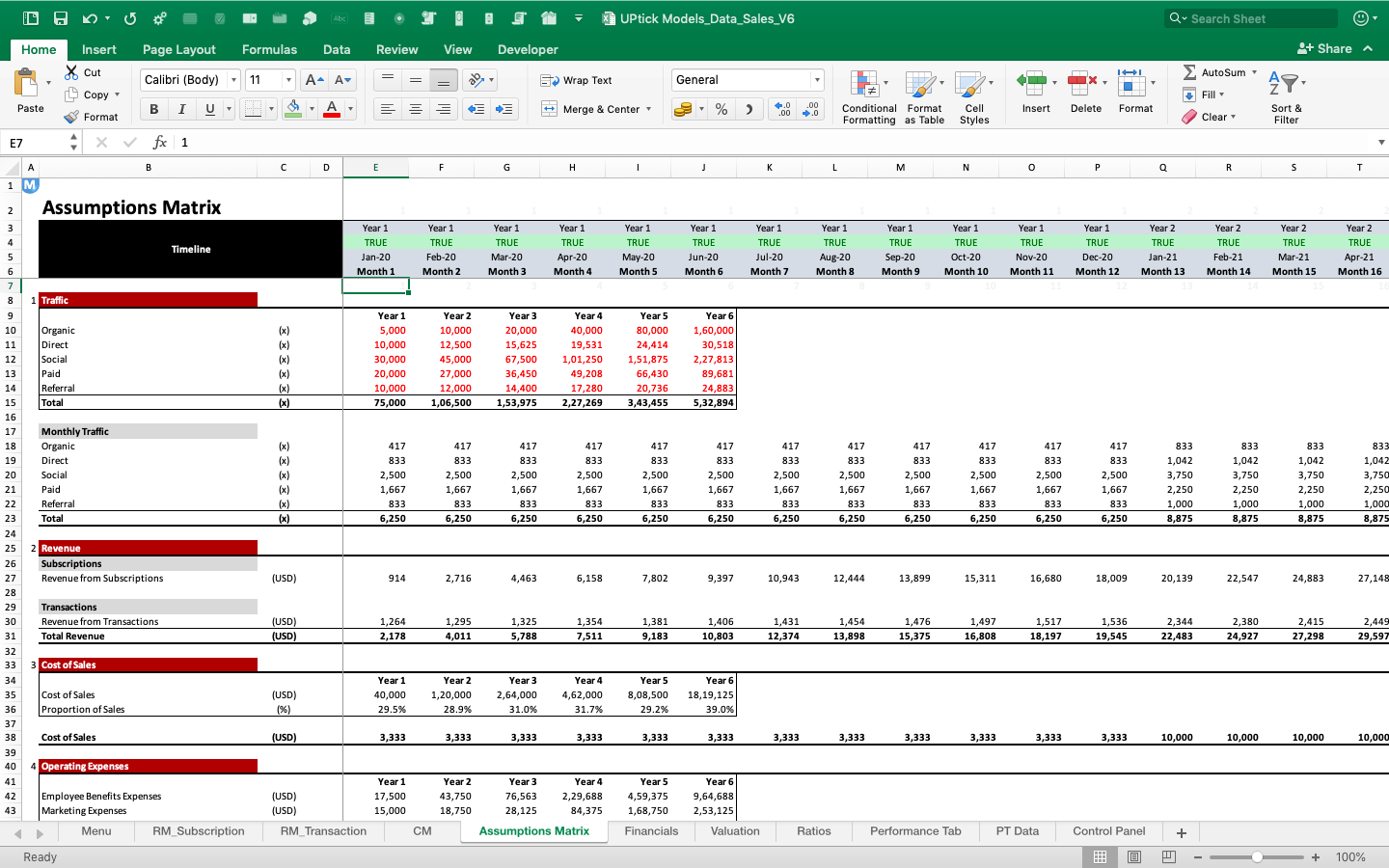Toggle Italic formatting

tap(182, 109)
